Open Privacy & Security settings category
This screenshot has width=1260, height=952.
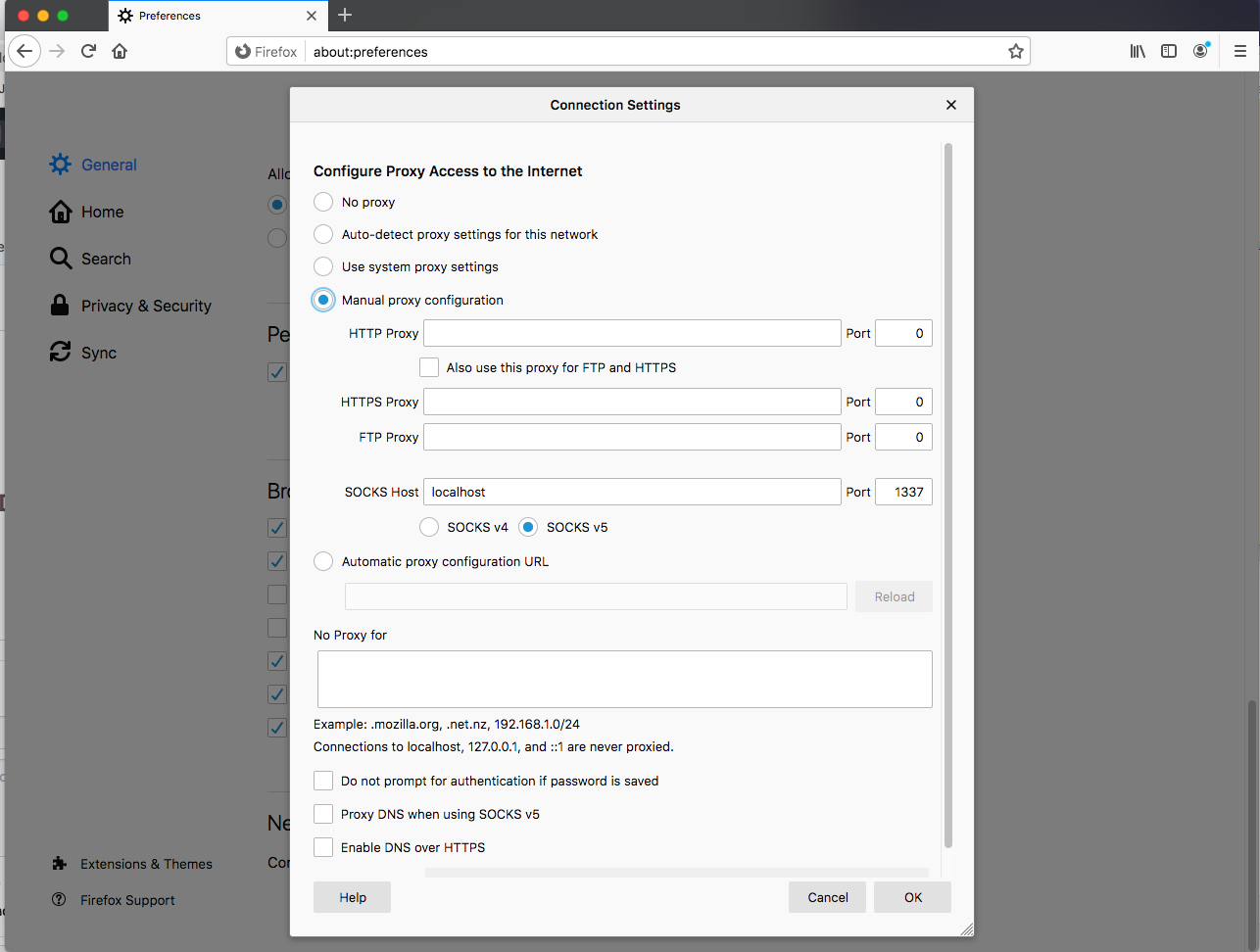pyautogui.click(x=145, y=306)
